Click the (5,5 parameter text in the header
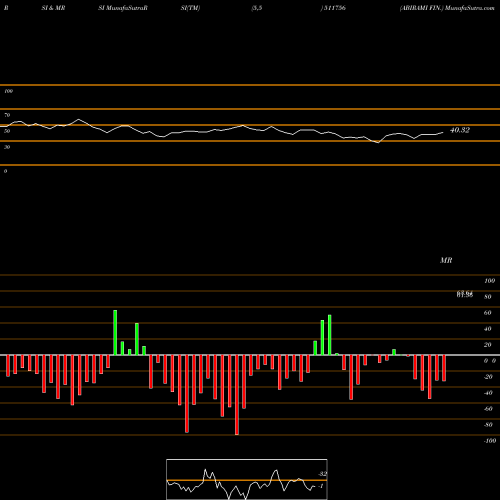 (257, 8)
